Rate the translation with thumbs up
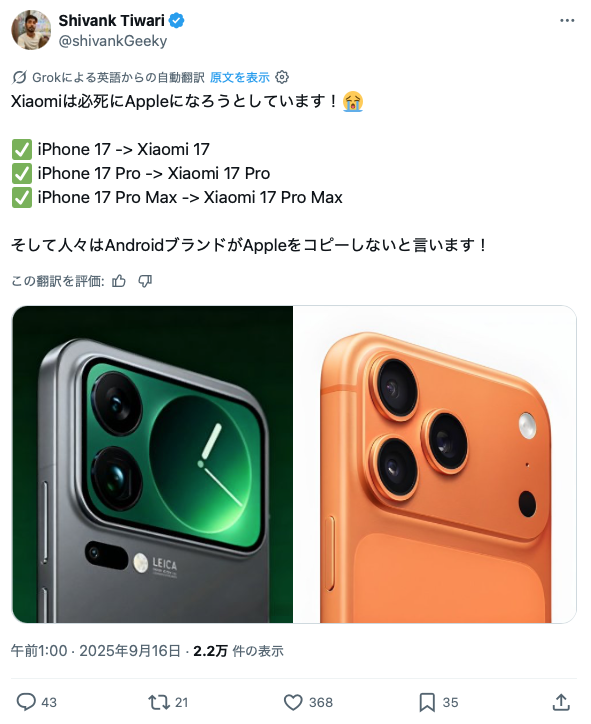591x724 pixels. click(x=119, y=281)
